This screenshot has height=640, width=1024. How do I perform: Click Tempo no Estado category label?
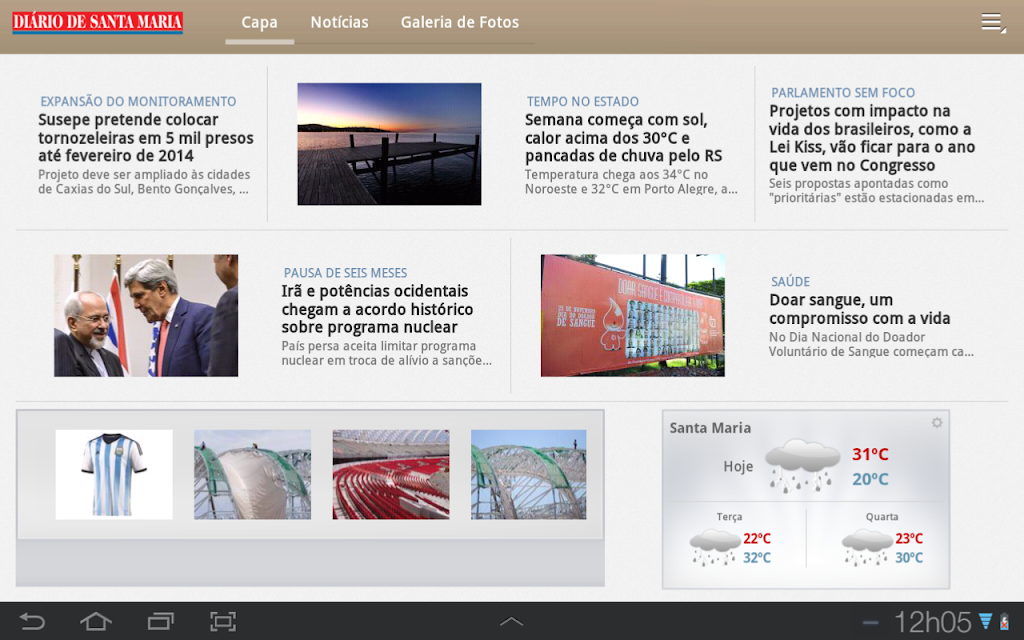583,101
